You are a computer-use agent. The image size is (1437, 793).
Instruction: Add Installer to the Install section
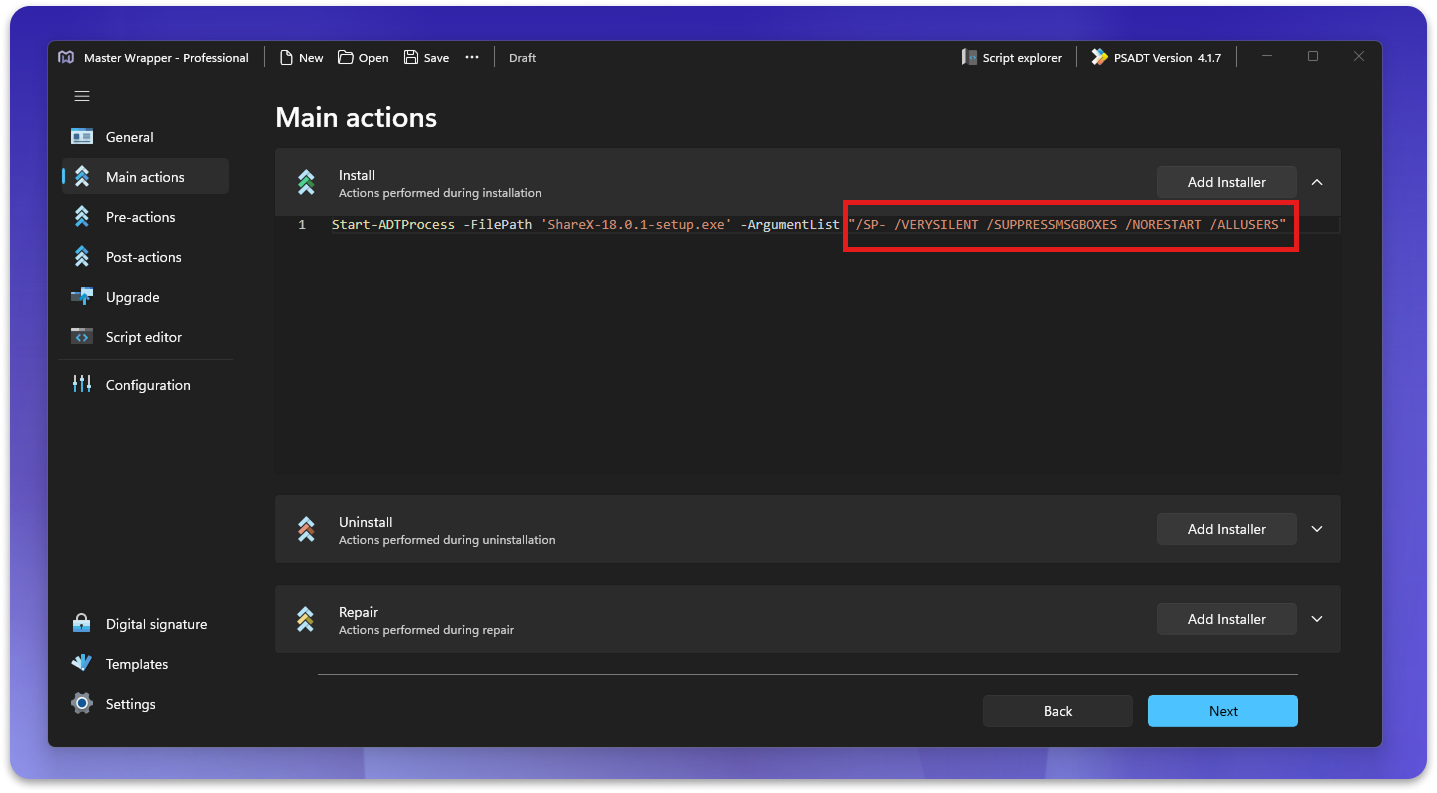point(1227,182)
